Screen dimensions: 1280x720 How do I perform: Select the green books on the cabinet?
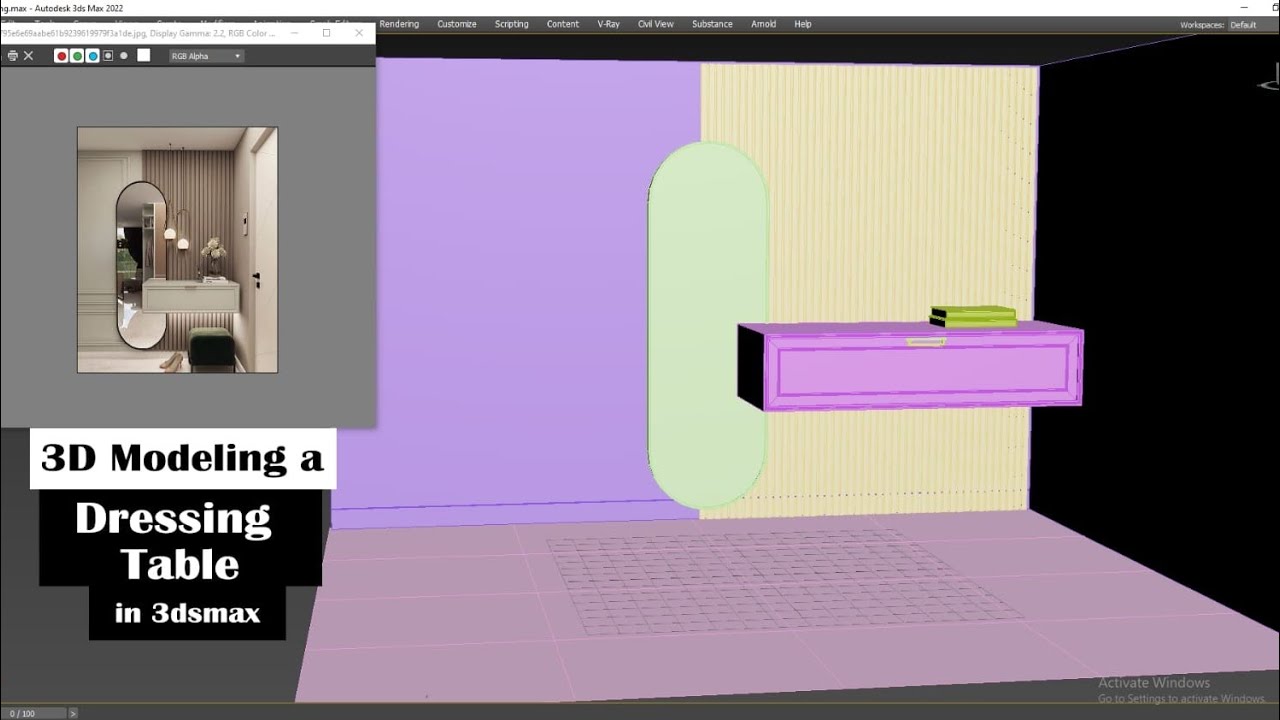973,316
